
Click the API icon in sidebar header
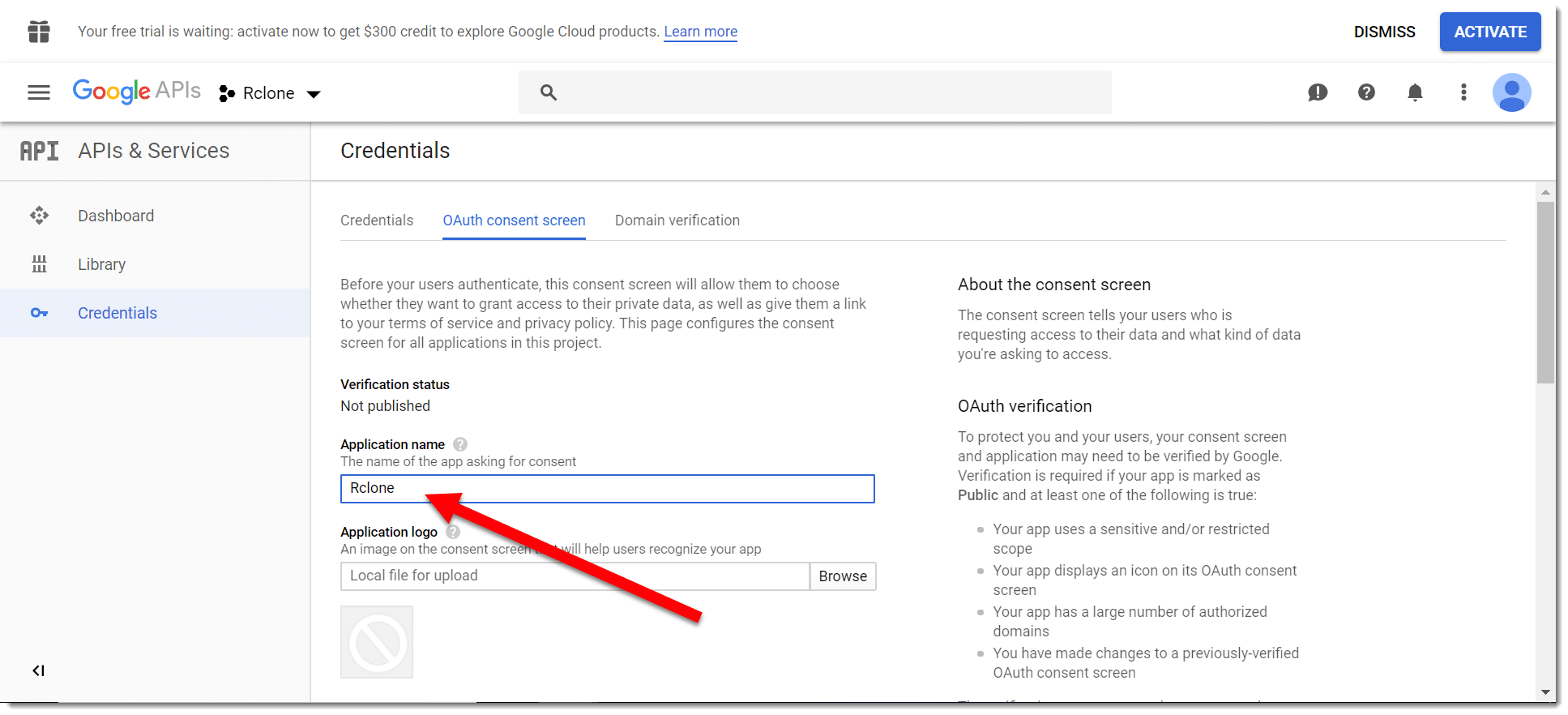tap(39, 151)
